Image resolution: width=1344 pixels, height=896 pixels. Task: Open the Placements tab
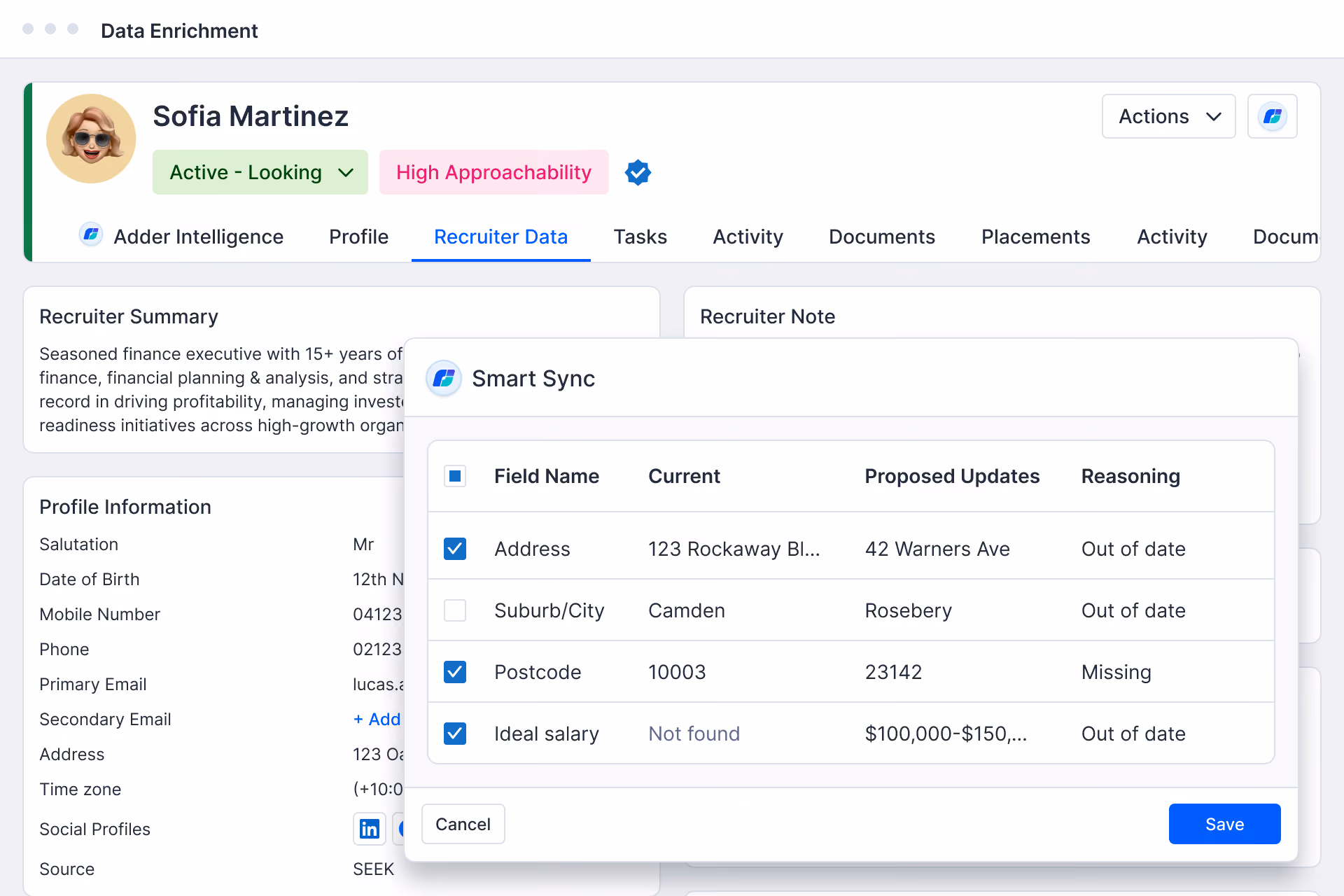click(x=1035, y=237)
